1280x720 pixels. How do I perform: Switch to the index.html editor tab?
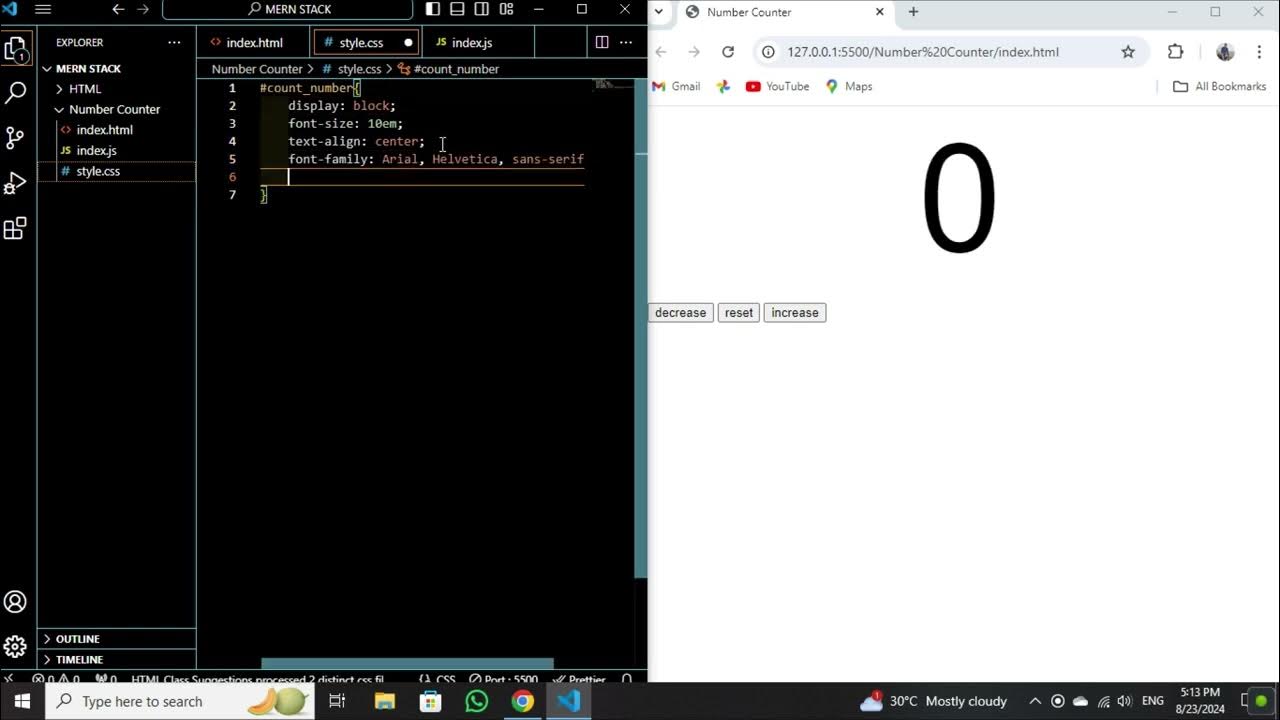click(x=254, y=43)
